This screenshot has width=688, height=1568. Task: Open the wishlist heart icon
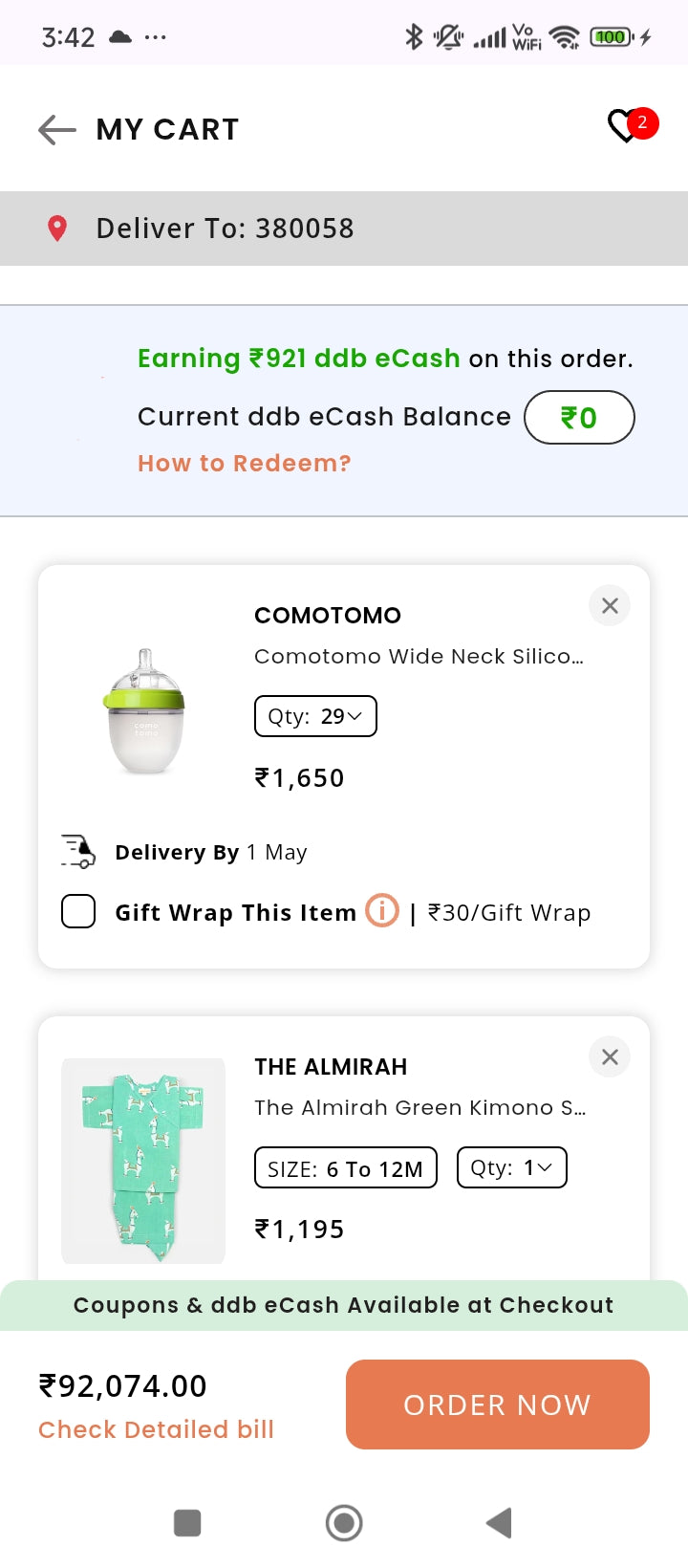point(626,126)
